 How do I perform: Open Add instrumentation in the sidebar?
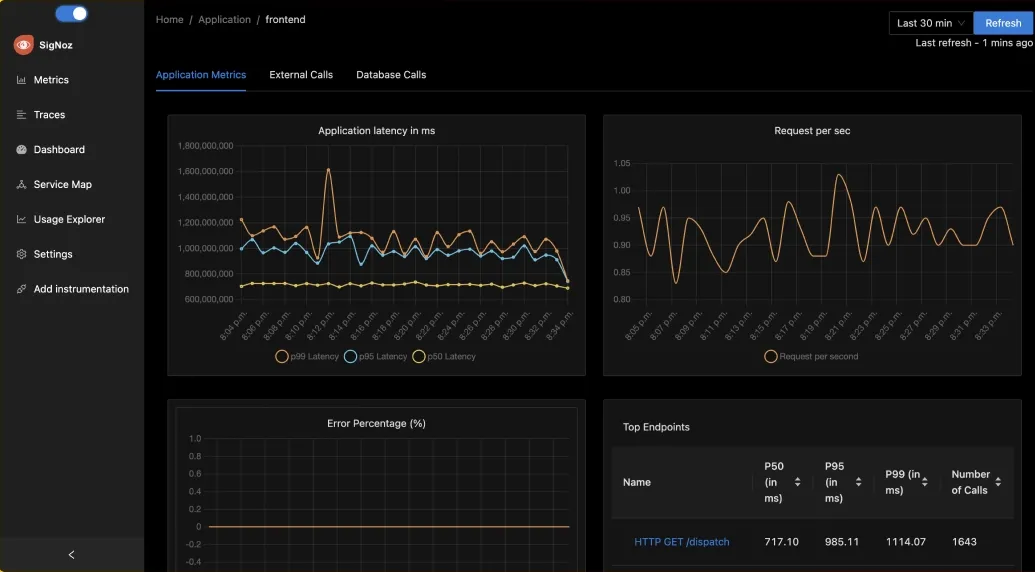[81, 290]
